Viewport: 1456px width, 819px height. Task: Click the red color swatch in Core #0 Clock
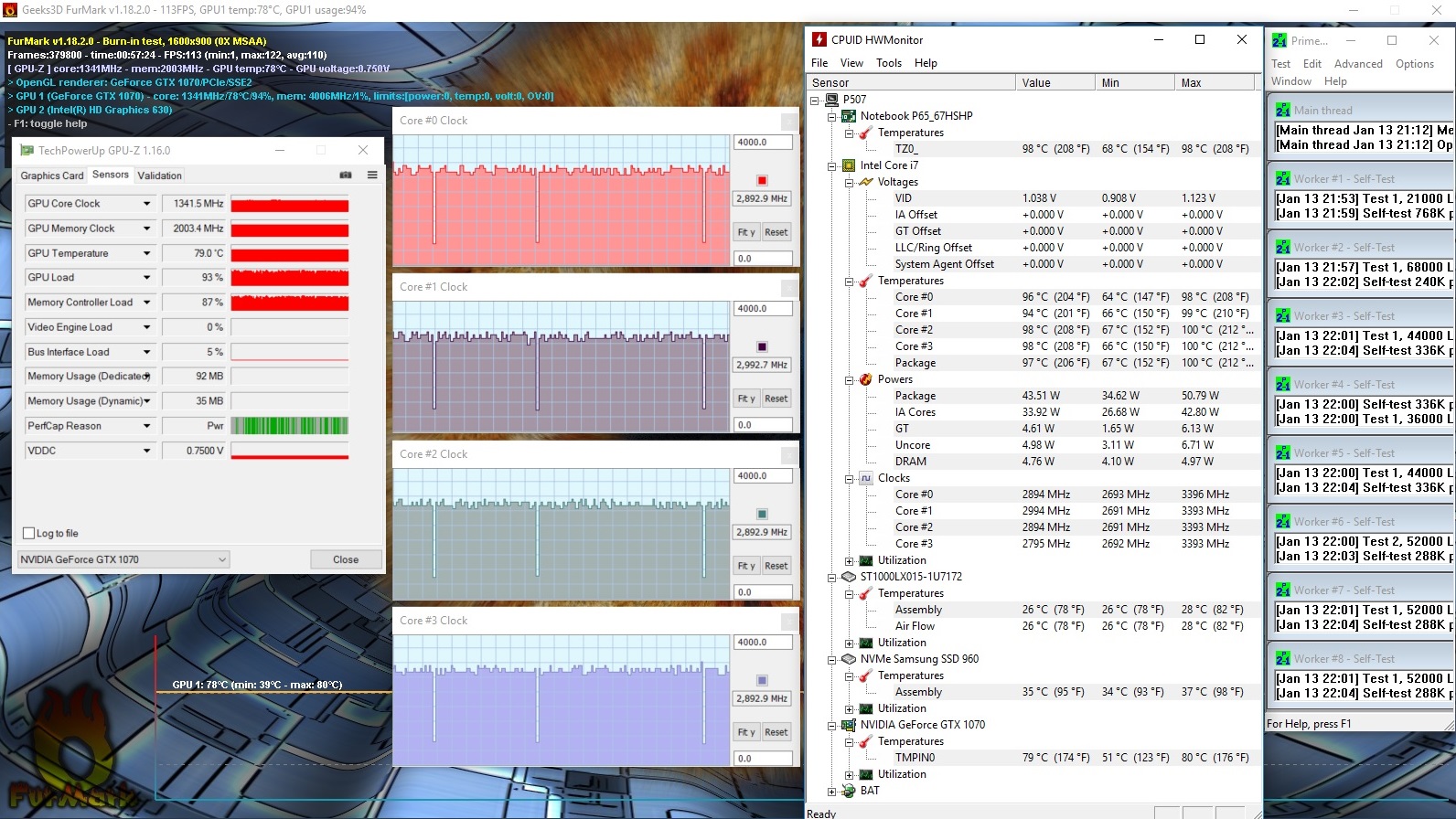tap(762, 180)
